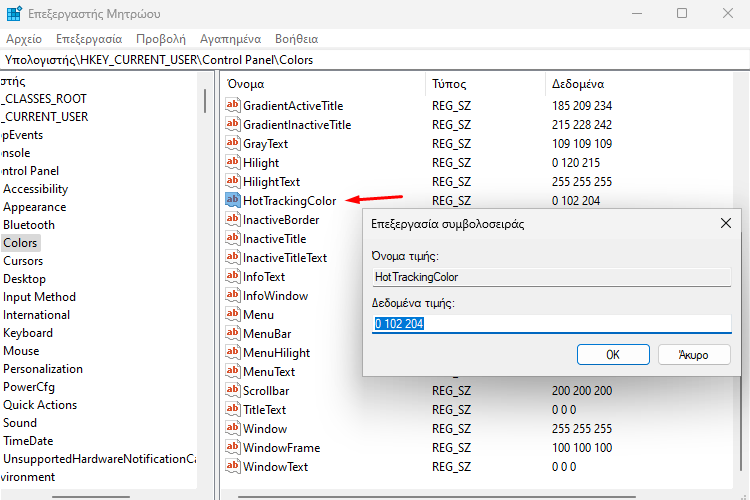Click the TitleText string value icon

(232, 409)
